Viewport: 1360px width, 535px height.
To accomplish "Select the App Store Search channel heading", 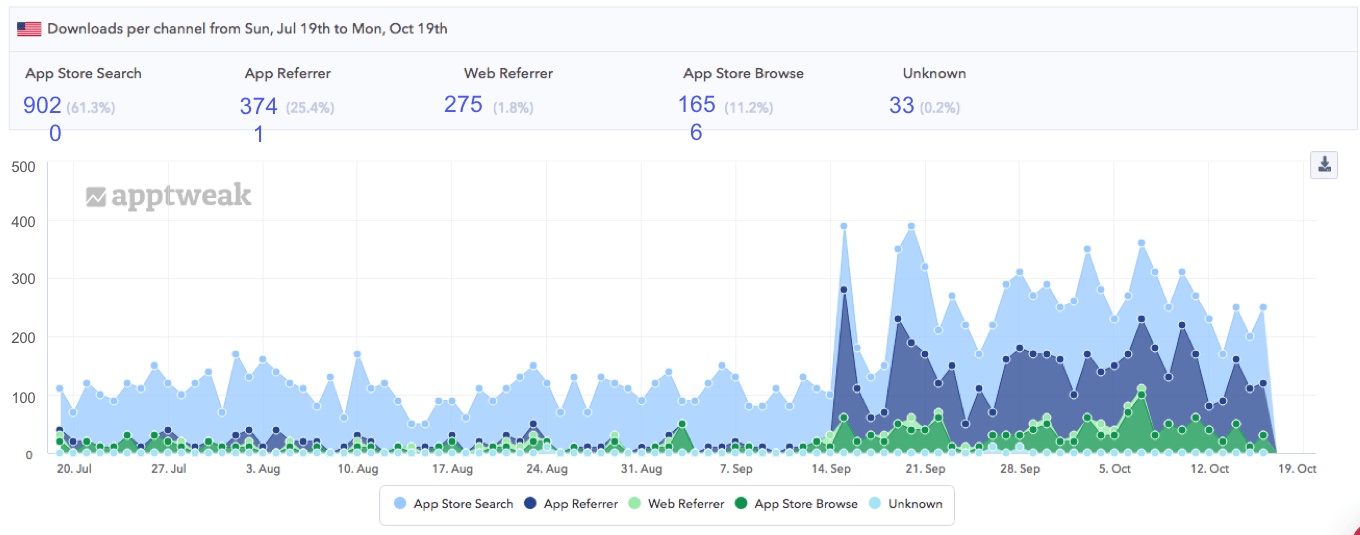I will point(83,73).
